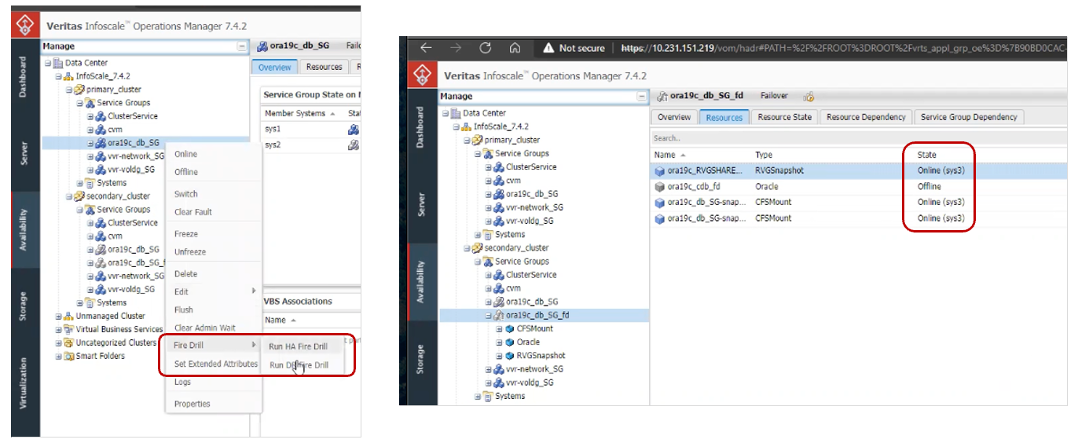This screenshot has width=1090, height=444.
Task: Select Run DR Fire Drill
Action: click(298, 365)
